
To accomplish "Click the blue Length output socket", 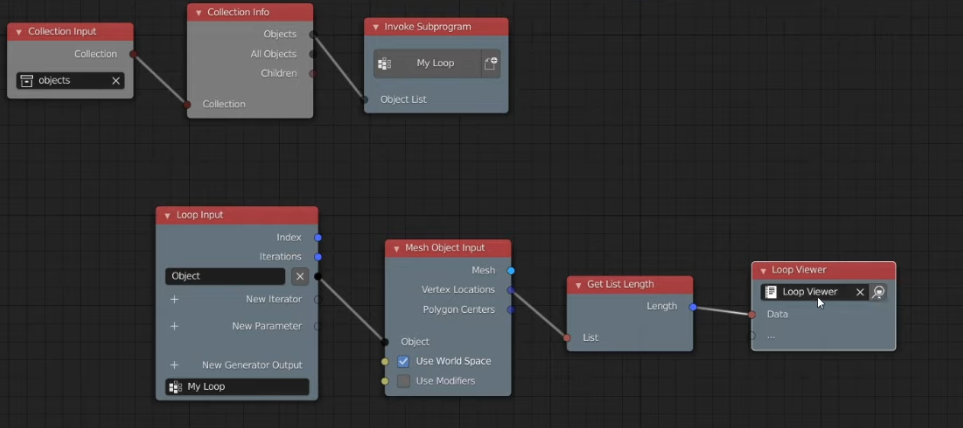I will point(693,307).
